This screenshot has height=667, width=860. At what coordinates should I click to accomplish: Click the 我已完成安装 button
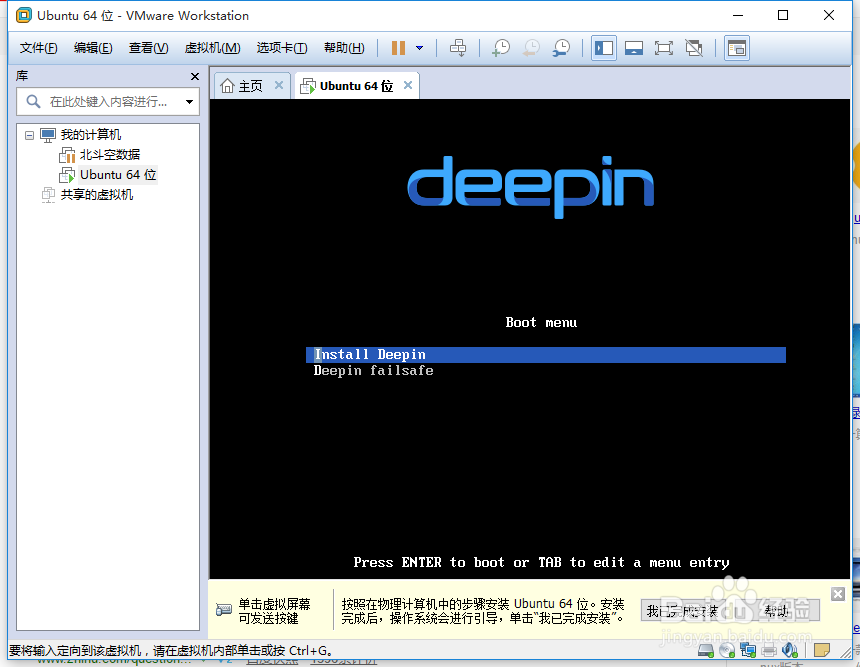tap(683, 611)
